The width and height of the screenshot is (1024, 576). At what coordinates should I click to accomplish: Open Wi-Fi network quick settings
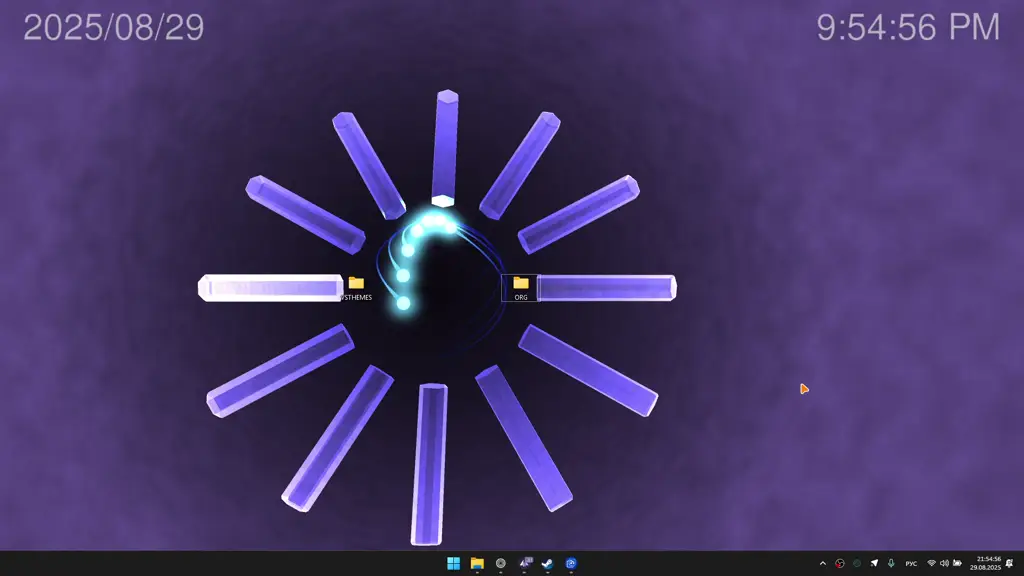[x=931, y=563]
